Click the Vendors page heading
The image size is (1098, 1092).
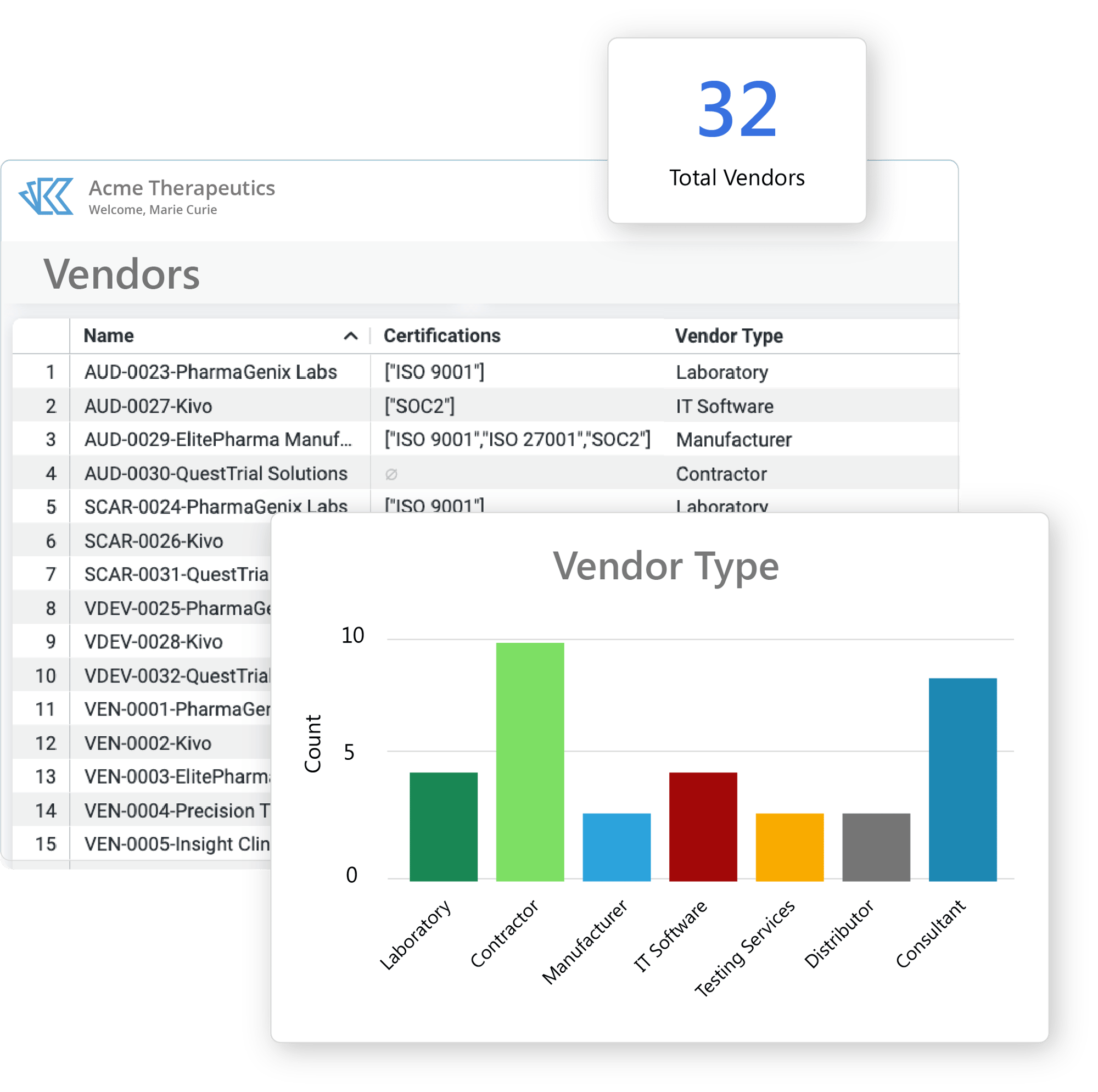click(x=122, y=274)
